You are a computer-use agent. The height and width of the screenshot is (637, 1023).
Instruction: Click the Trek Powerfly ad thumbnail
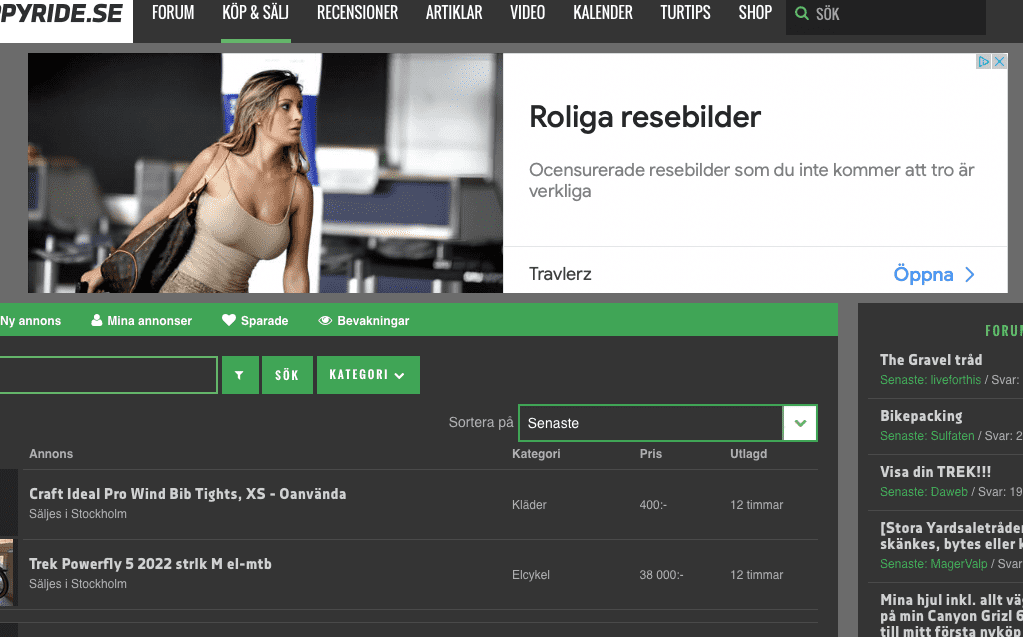tap(7, 572)
